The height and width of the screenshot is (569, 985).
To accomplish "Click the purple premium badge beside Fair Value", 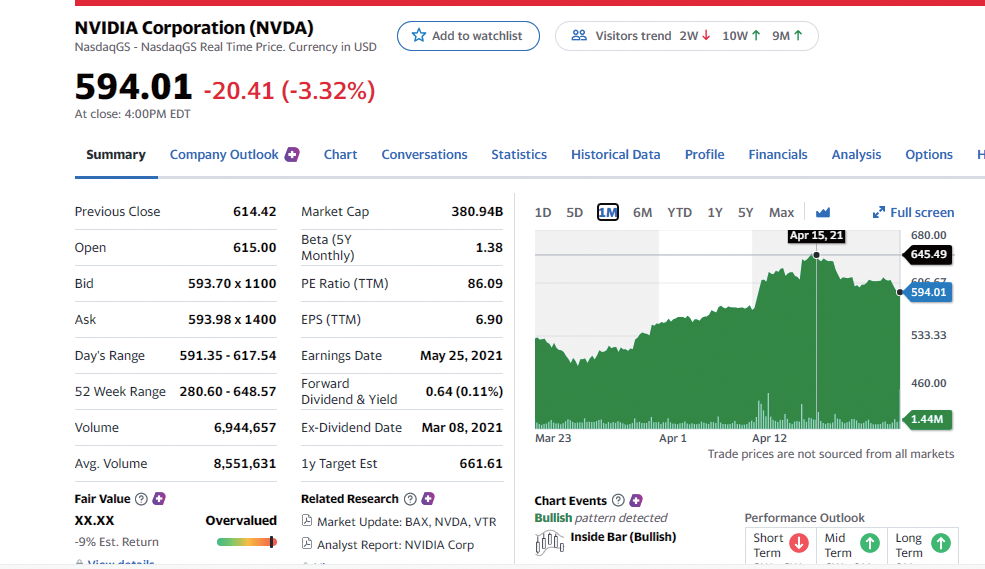I will pyautogui.click(x=159, y=499).
